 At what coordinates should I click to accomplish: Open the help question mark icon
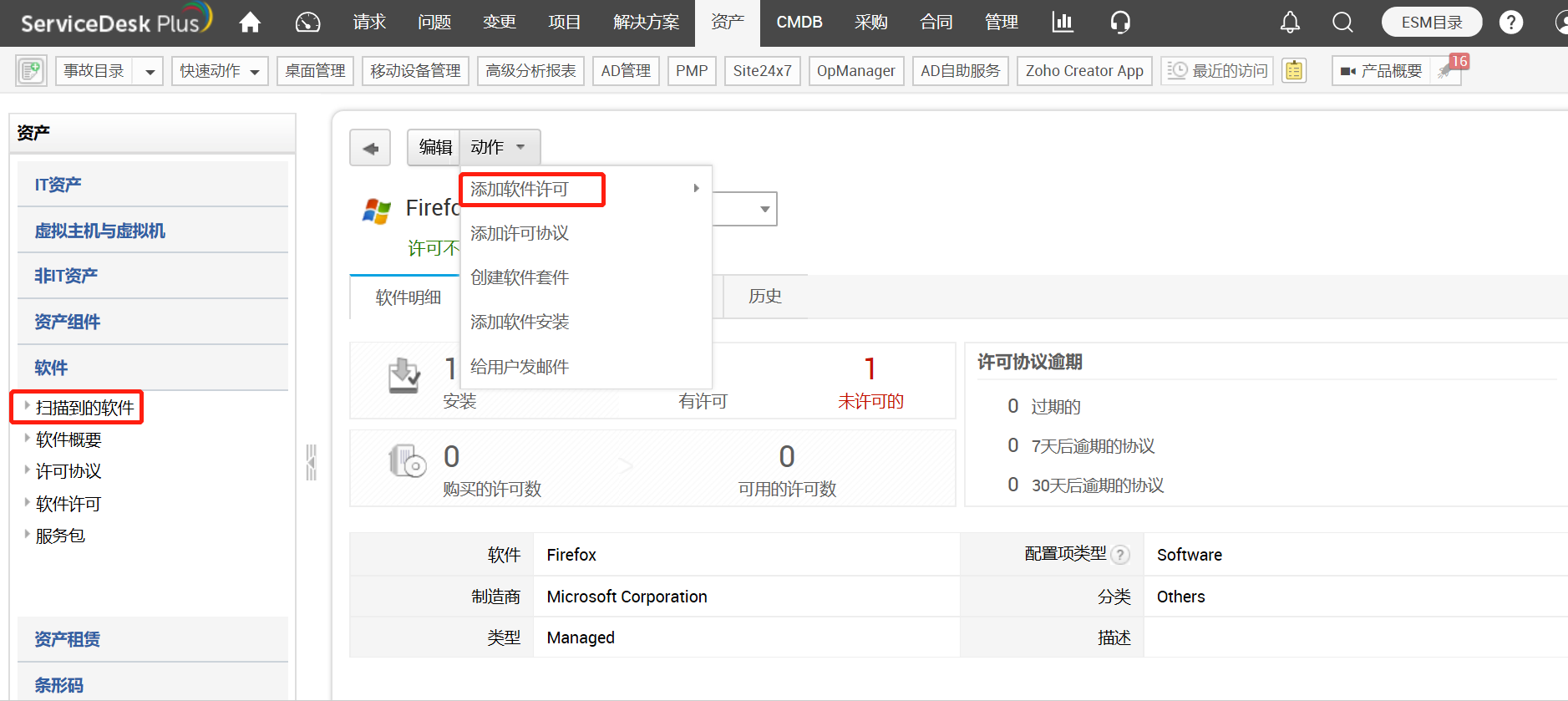[1510, 23]
